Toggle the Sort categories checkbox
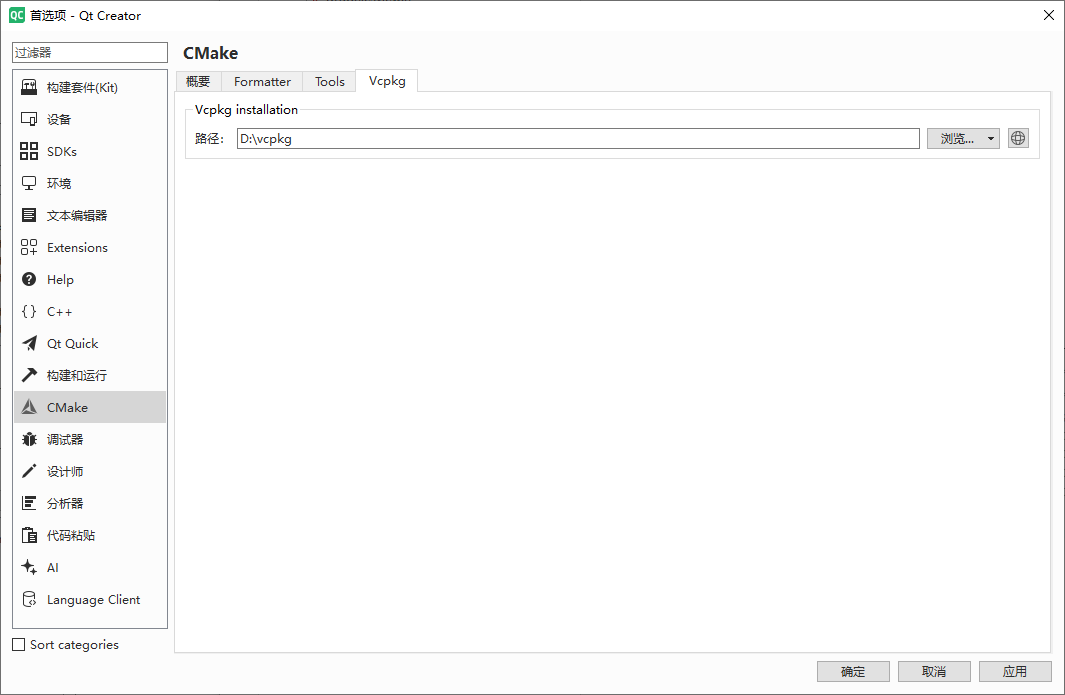The image size is (1065, 695). point(18,645)
